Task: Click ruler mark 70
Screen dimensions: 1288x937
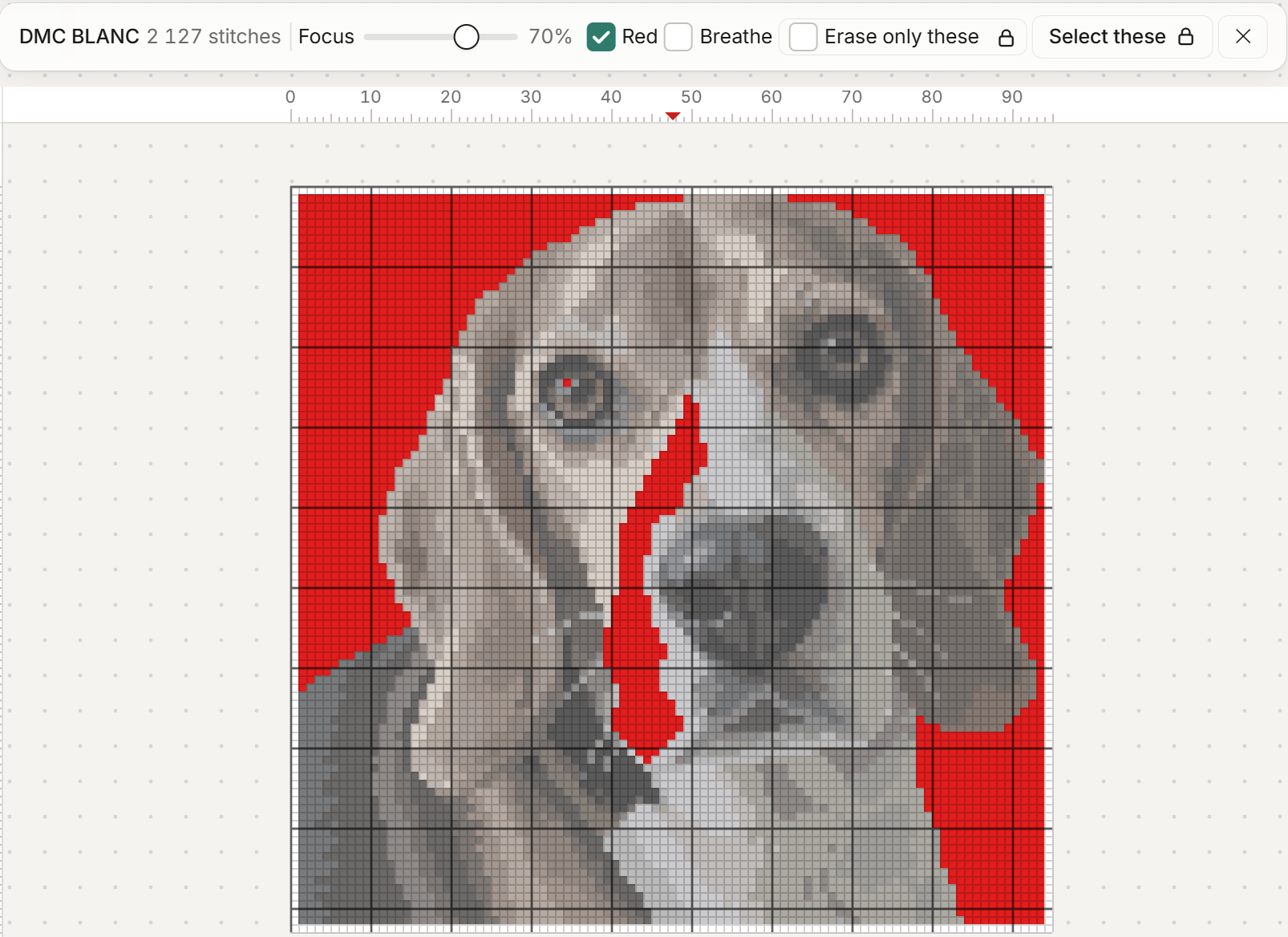Action: 852,97
